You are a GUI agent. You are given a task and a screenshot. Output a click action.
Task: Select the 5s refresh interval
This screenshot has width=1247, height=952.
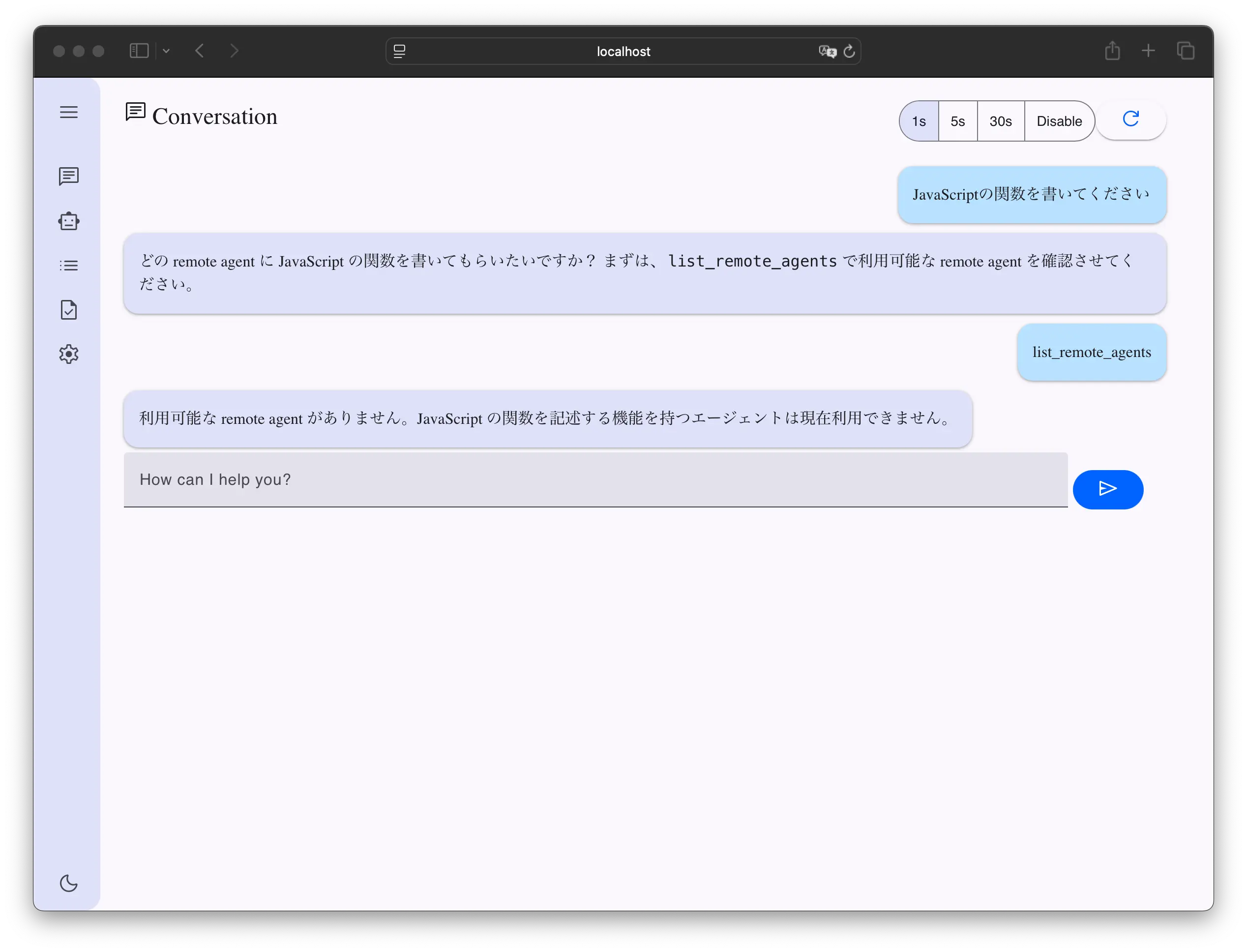click(x=957, y=121)
